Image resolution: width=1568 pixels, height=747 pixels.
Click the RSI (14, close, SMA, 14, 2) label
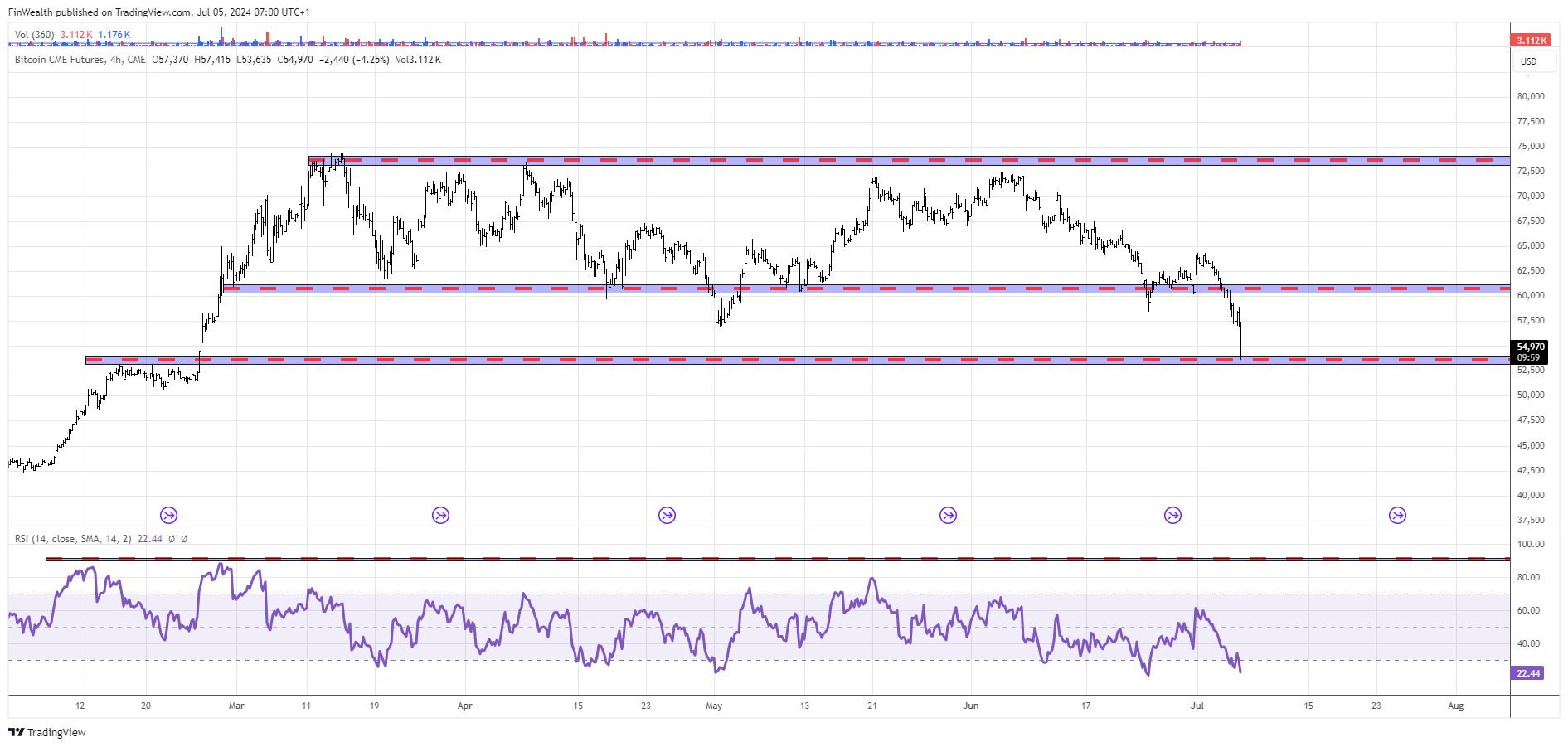click(x=73, y=539)
